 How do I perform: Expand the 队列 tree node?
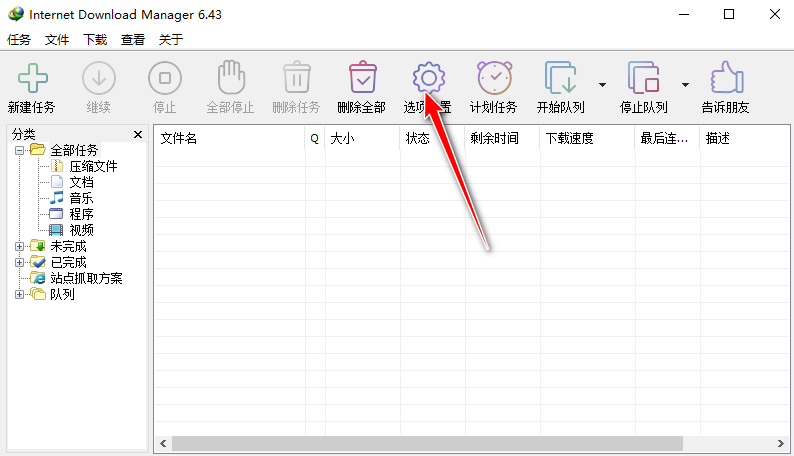pos(19,295)
